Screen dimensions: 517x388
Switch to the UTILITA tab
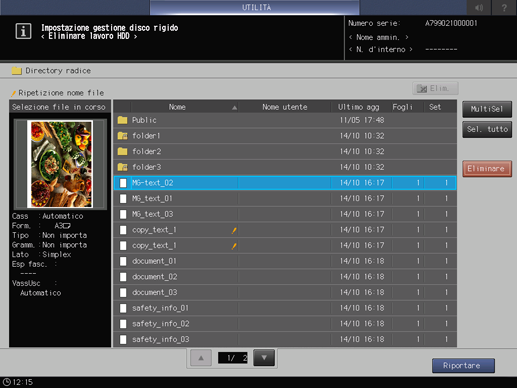[255, 7]
